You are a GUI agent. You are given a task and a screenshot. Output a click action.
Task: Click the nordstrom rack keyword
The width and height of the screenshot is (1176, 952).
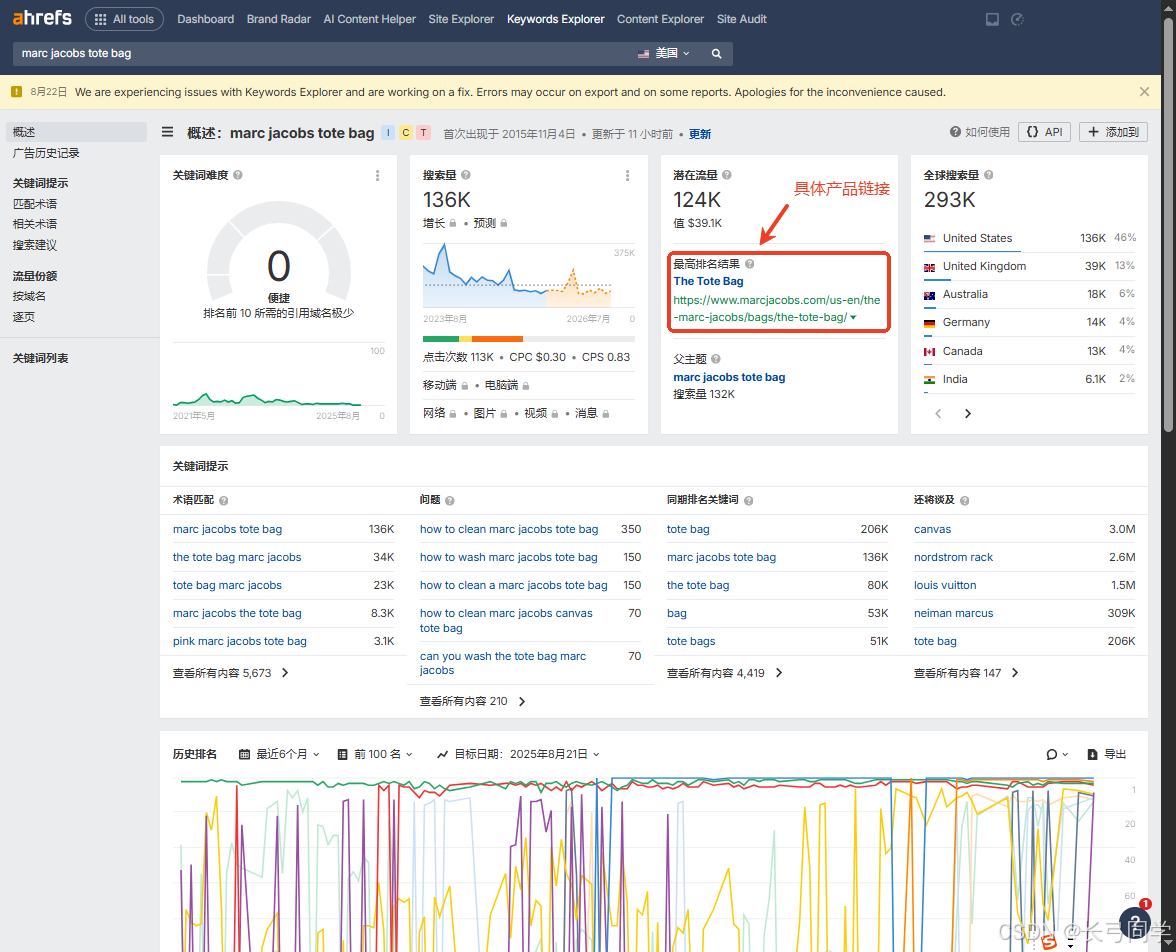[952, 557]
